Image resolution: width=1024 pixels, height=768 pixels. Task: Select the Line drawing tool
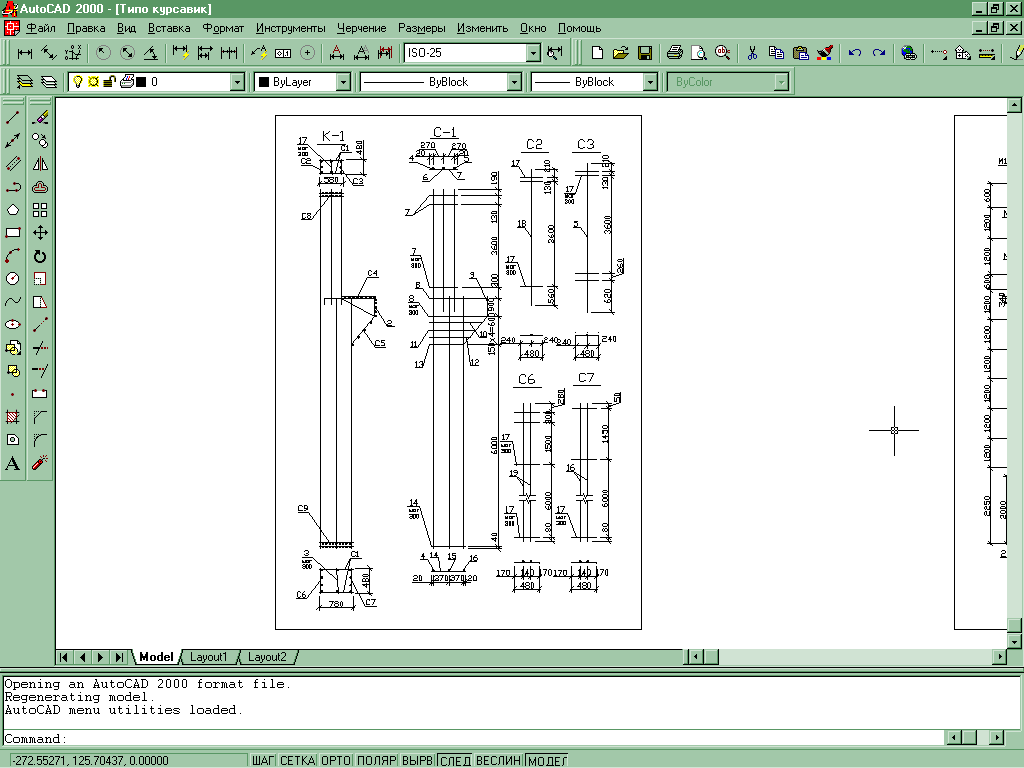[x=13, y=118]
